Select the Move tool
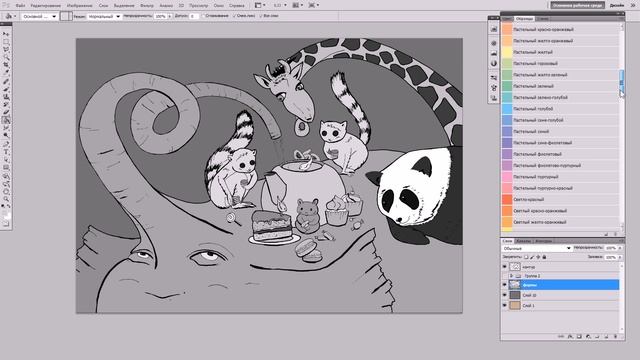 pyautogui.click(x=6, y=34)
